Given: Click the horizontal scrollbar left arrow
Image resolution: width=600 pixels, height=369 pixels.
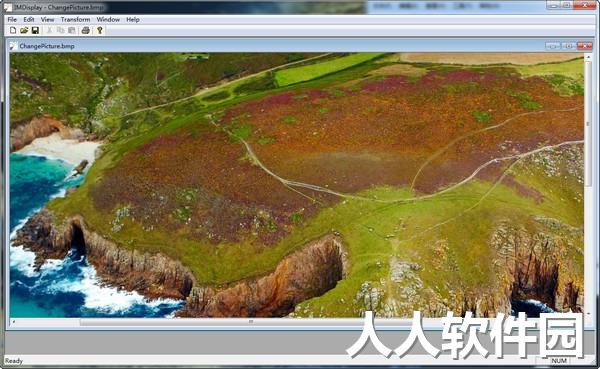Looking at the screenshot, I should pyautogui.click(x=14, y=322).
